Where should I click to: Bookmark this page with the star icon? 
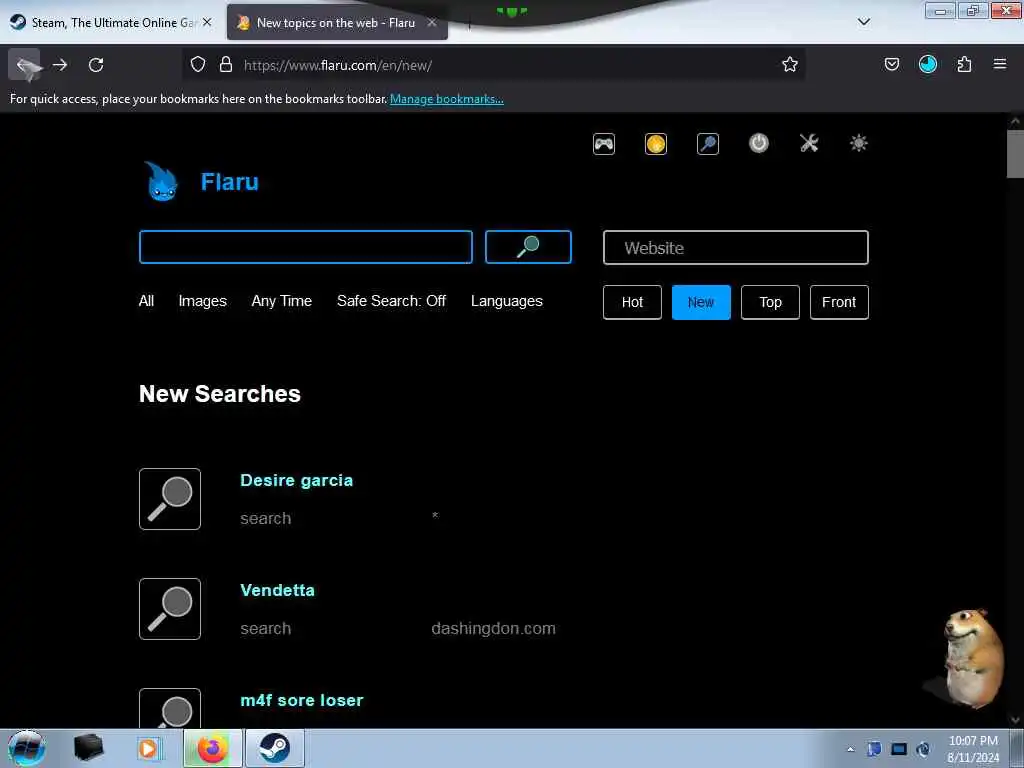(x=790, y=64)
